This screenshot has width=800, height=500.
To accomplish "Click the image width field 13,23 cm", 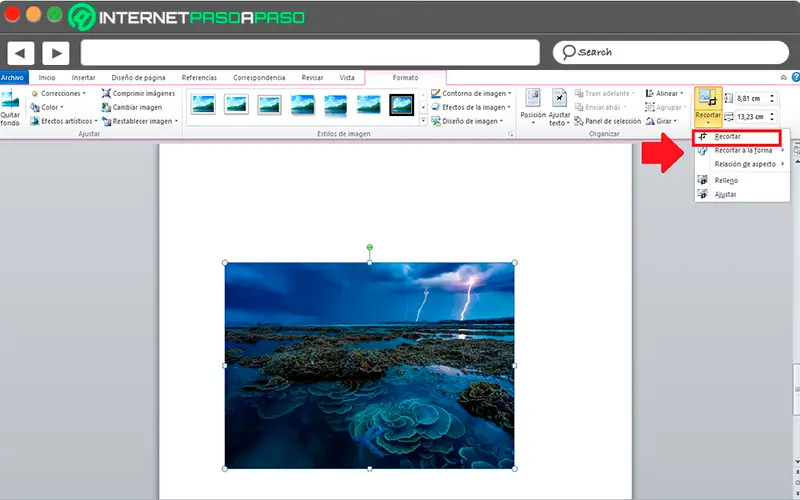I will point(751,116).
